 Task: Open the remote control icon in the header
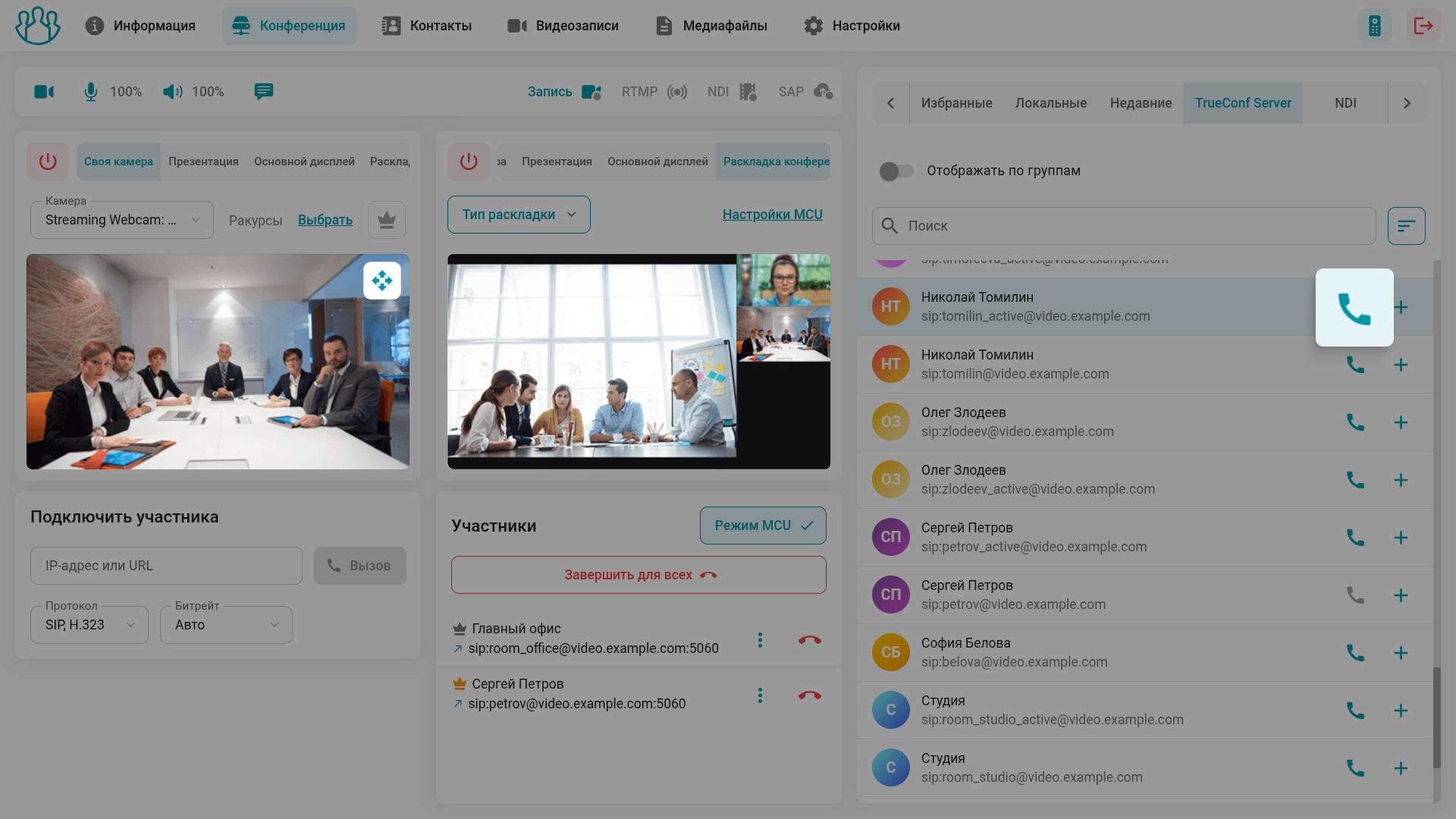1374,26
